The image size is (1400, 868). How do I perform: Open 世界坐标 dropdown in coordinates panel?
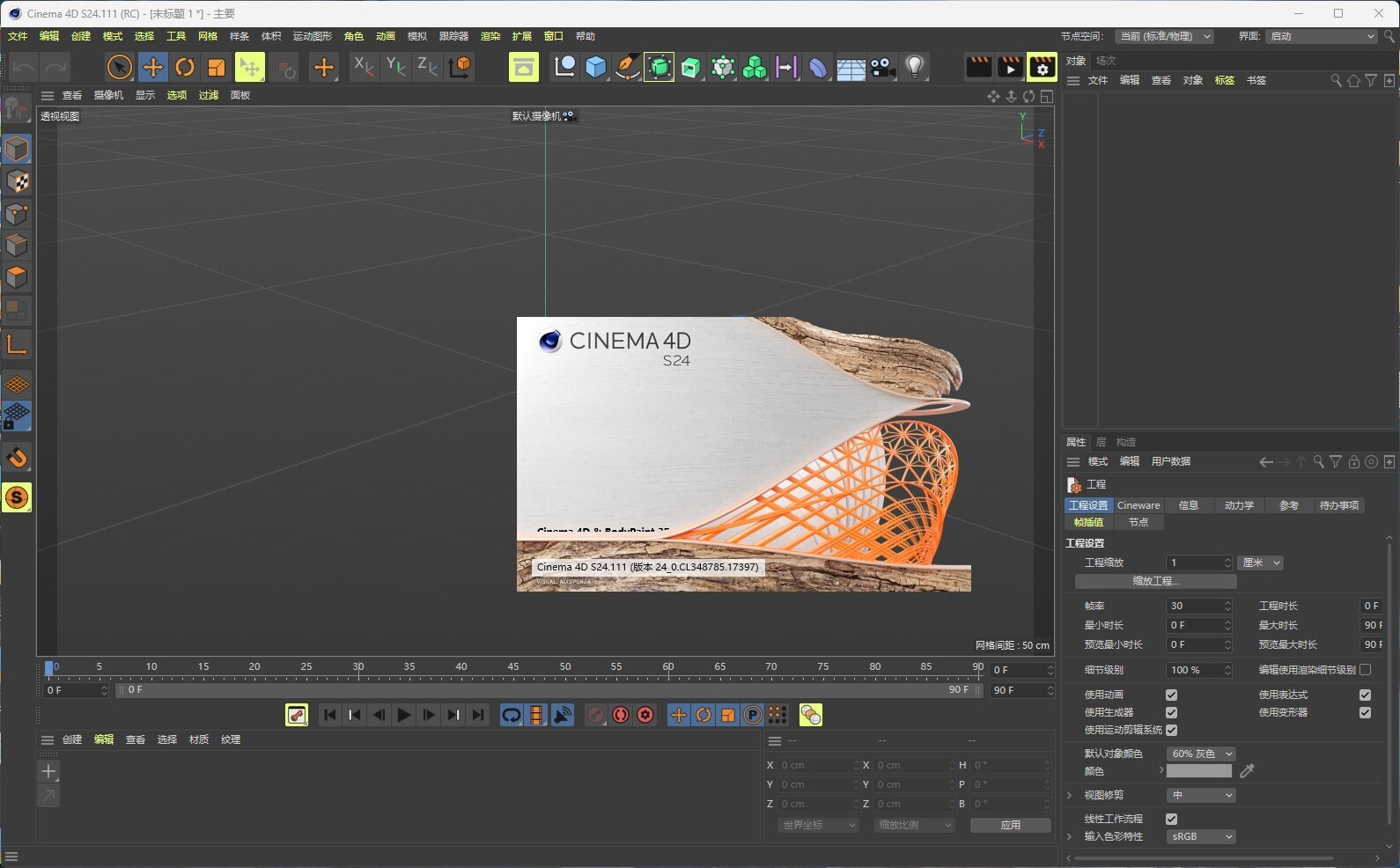coord(818,825)
